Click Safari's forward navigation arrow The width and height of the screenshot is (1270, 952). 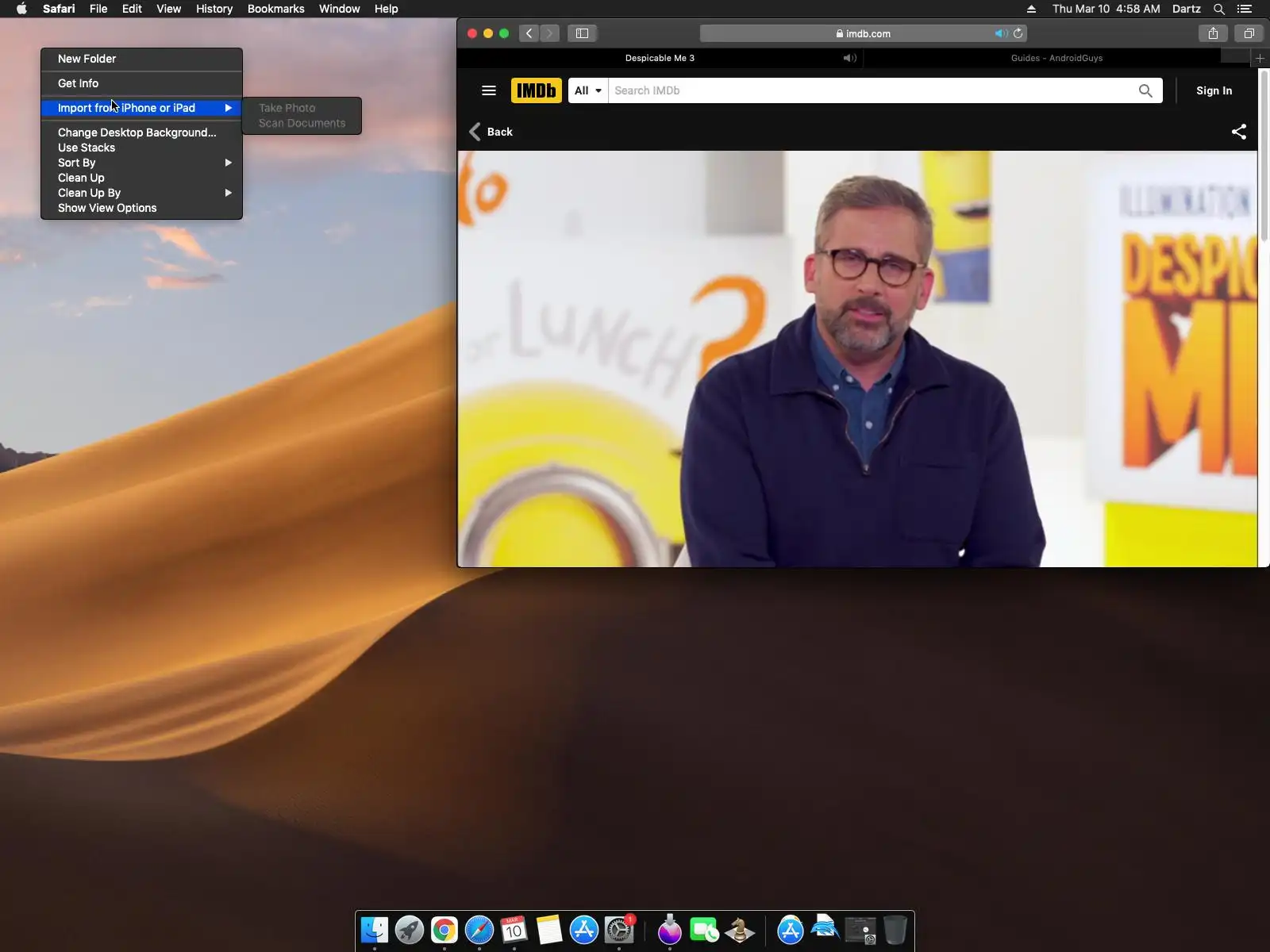click(549, 33)
